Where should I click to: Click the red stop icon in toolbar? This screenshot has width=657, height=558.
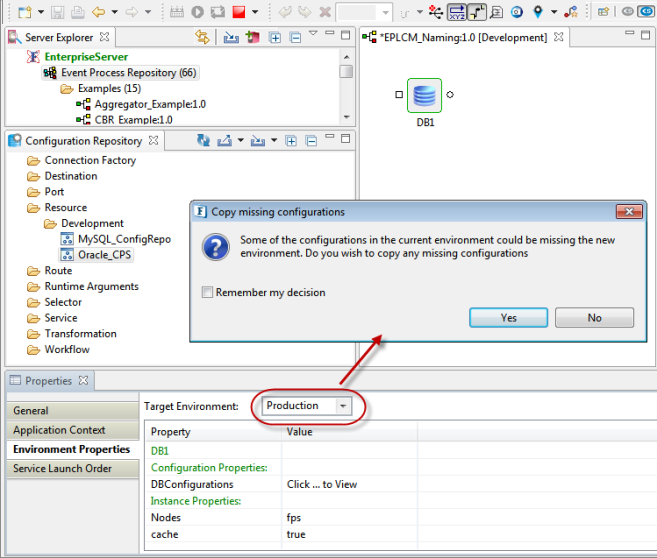[239, 12]
